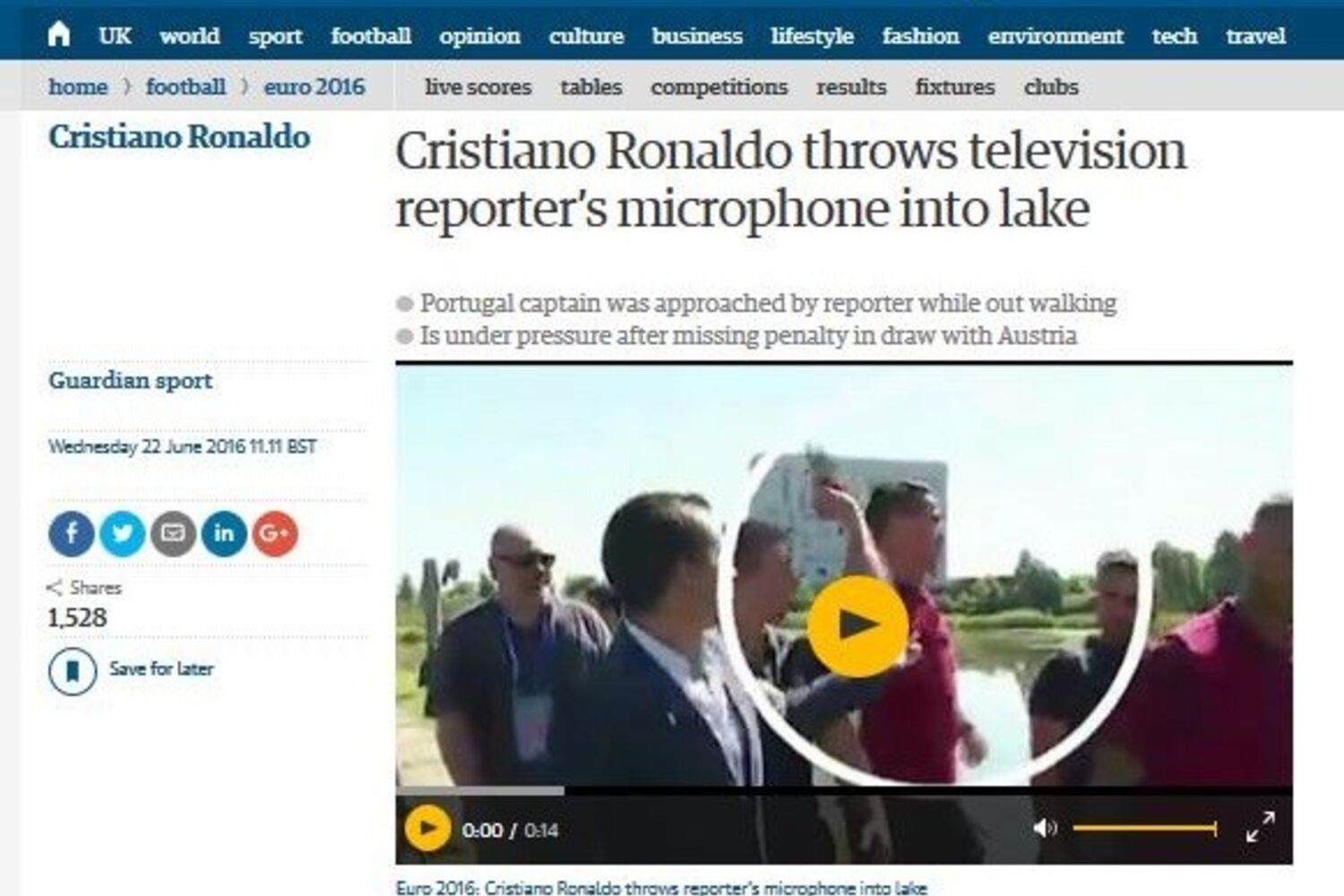Open the Cristiano Ronaldo topic link
Screen dimensions: 1344x896
tap(179, 137)
